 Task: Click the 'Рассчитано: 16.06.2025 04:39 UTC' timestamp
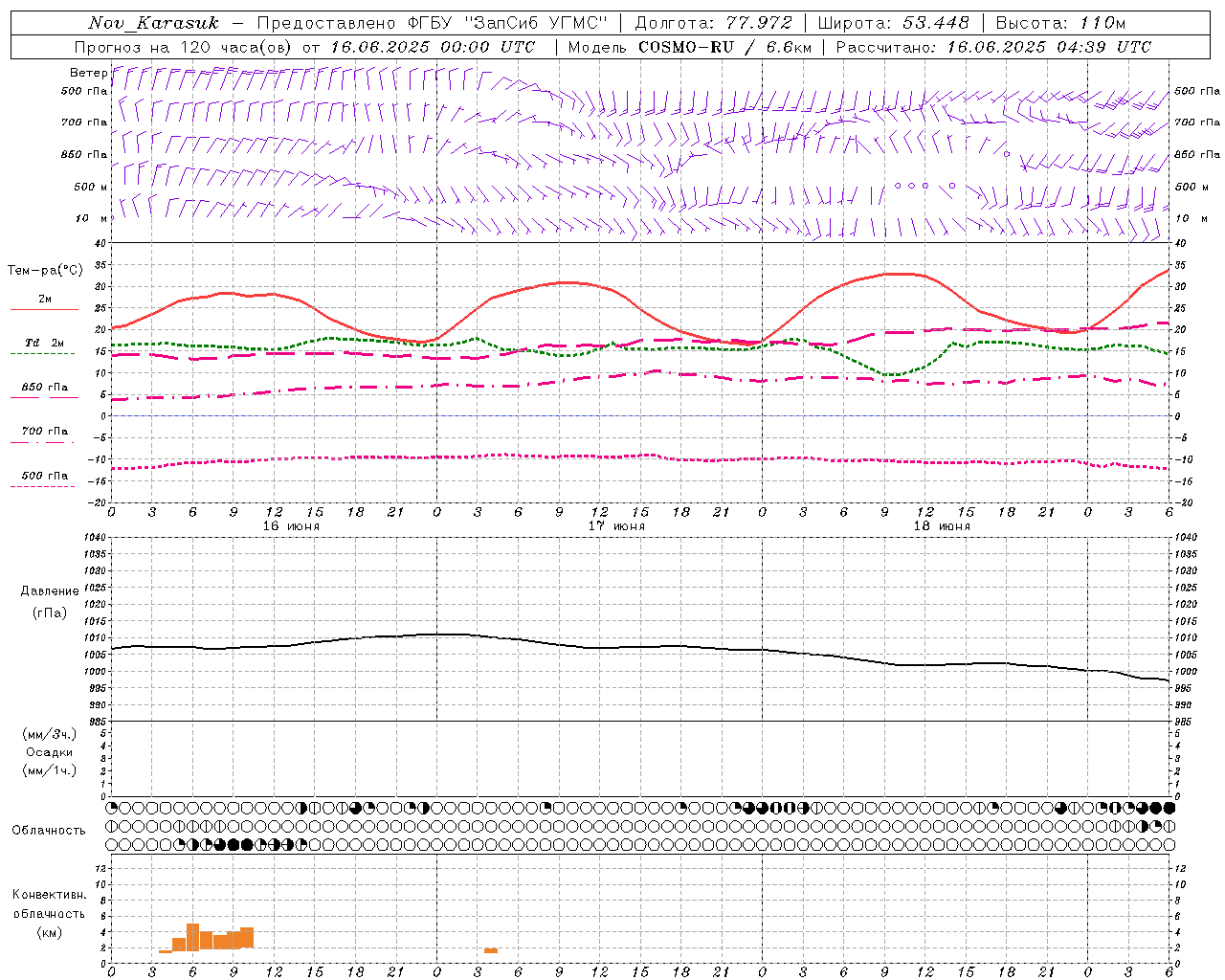993,47
